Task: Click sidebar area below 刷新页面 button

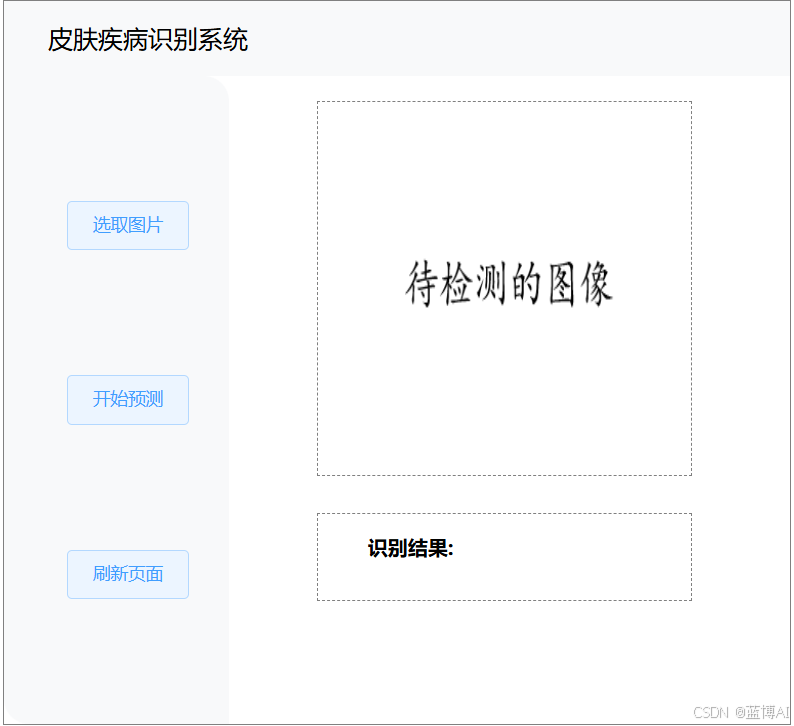Action: coord(128,660)
